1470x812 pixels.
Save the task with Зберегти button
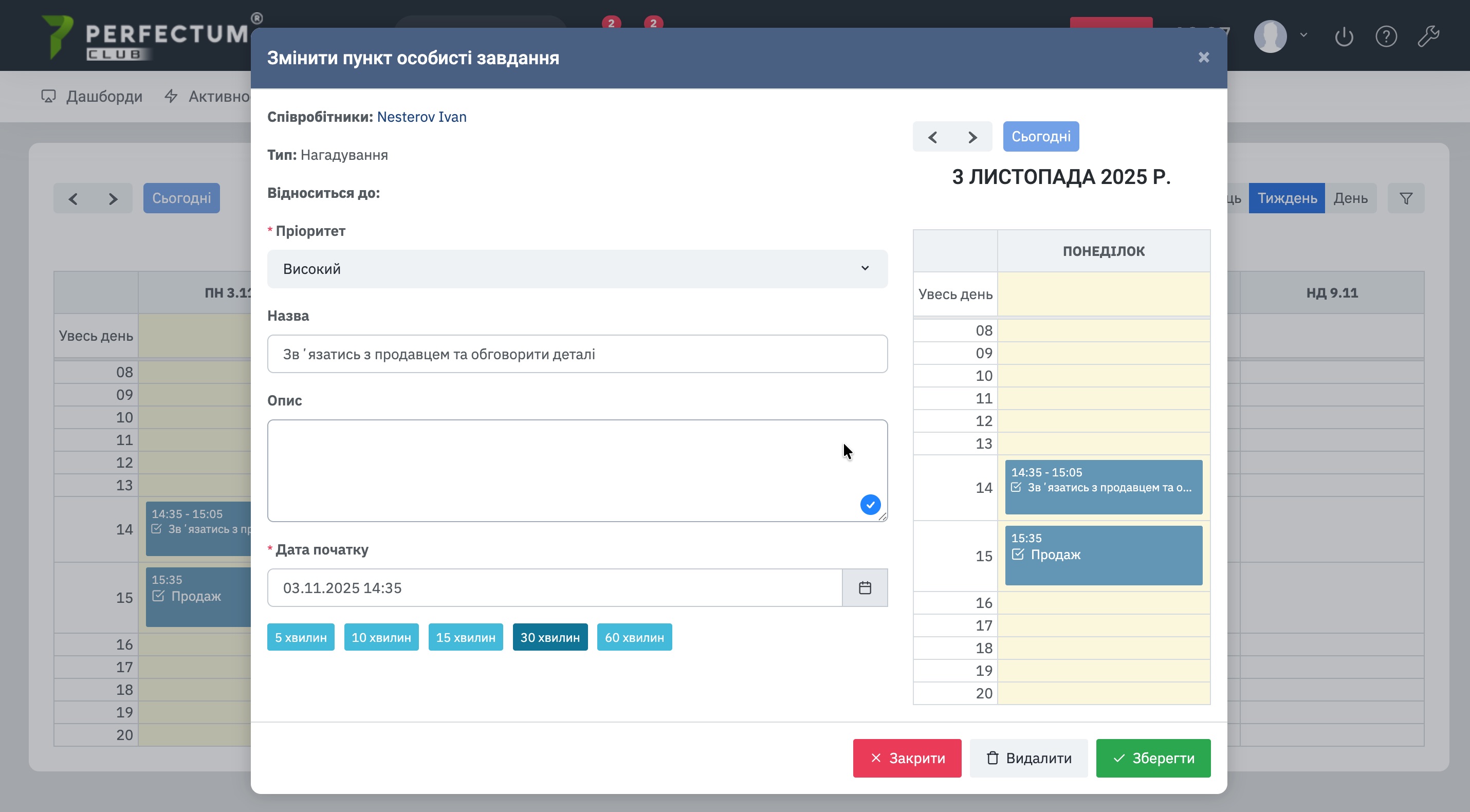point(1153,759)
